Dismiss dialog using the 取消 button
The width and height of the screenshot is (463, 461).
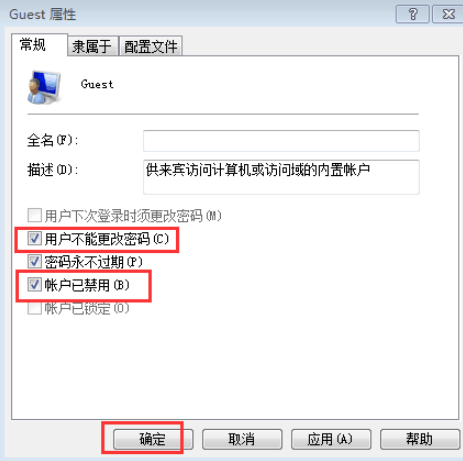point(242,439)
